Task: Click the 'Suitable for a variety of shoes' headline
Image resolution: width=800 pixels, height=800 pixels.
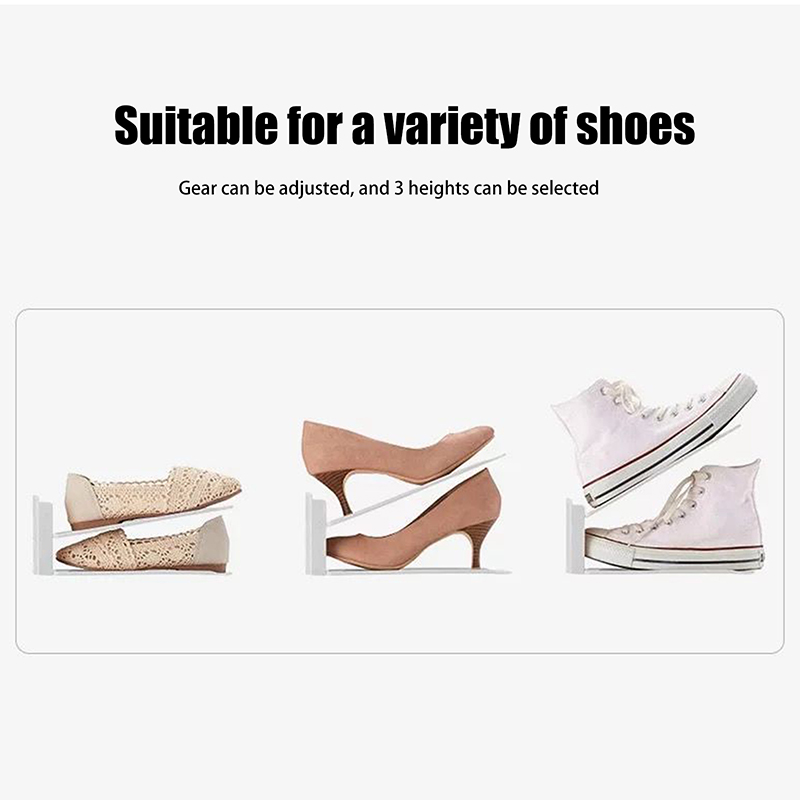Action: click(404, 126)
